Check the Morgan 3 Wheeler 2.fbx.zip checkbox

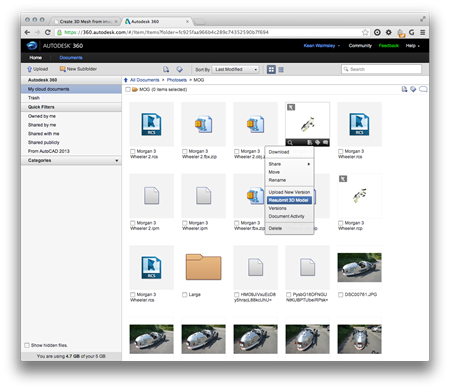point(185,151)
